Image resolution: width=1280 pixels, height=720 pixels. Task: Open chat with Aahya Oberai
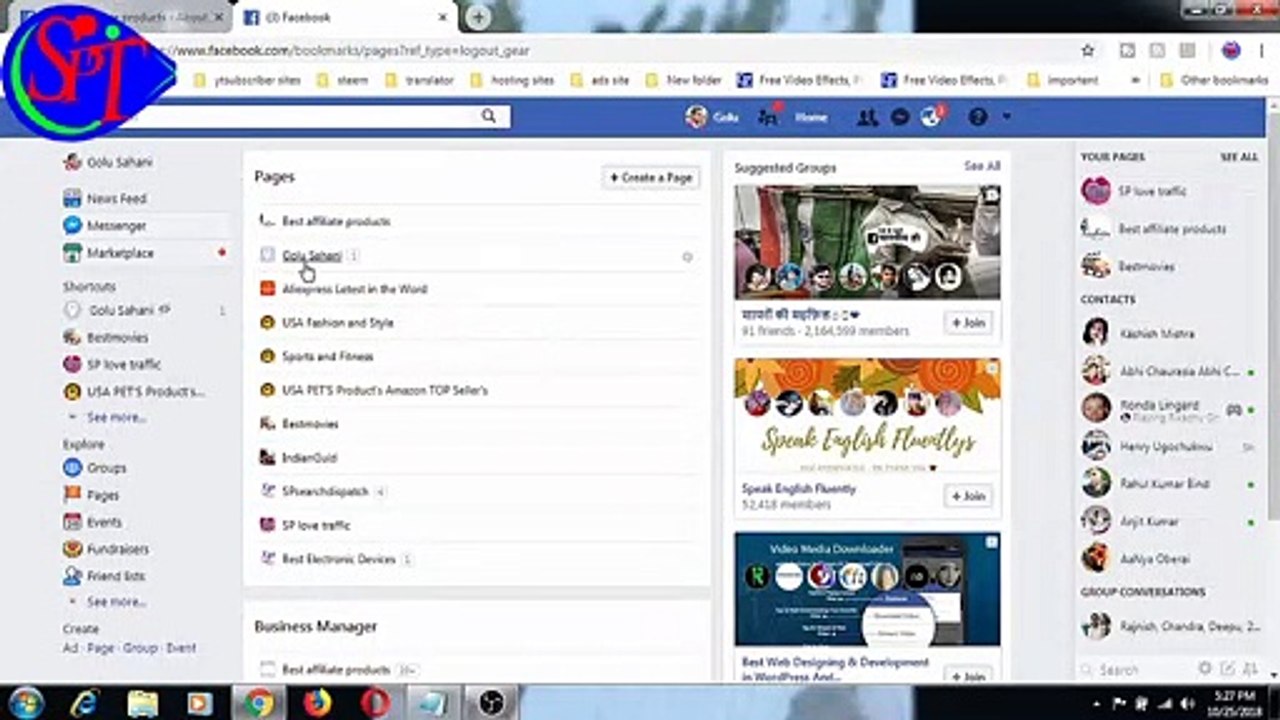click(1154, 559)
